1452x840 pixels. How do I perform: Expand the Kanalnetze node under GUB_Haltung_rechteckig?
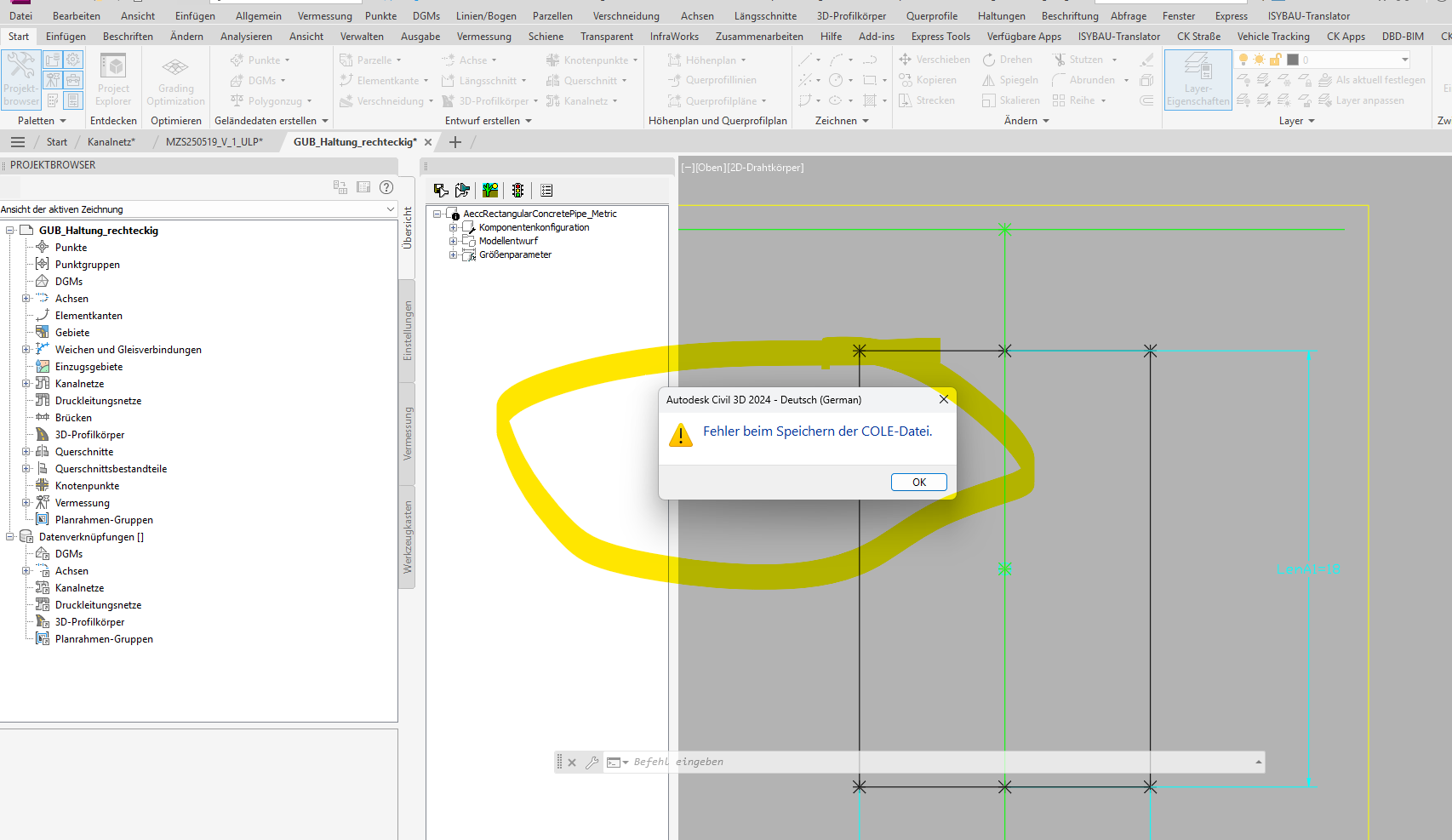tap(26, 384)
